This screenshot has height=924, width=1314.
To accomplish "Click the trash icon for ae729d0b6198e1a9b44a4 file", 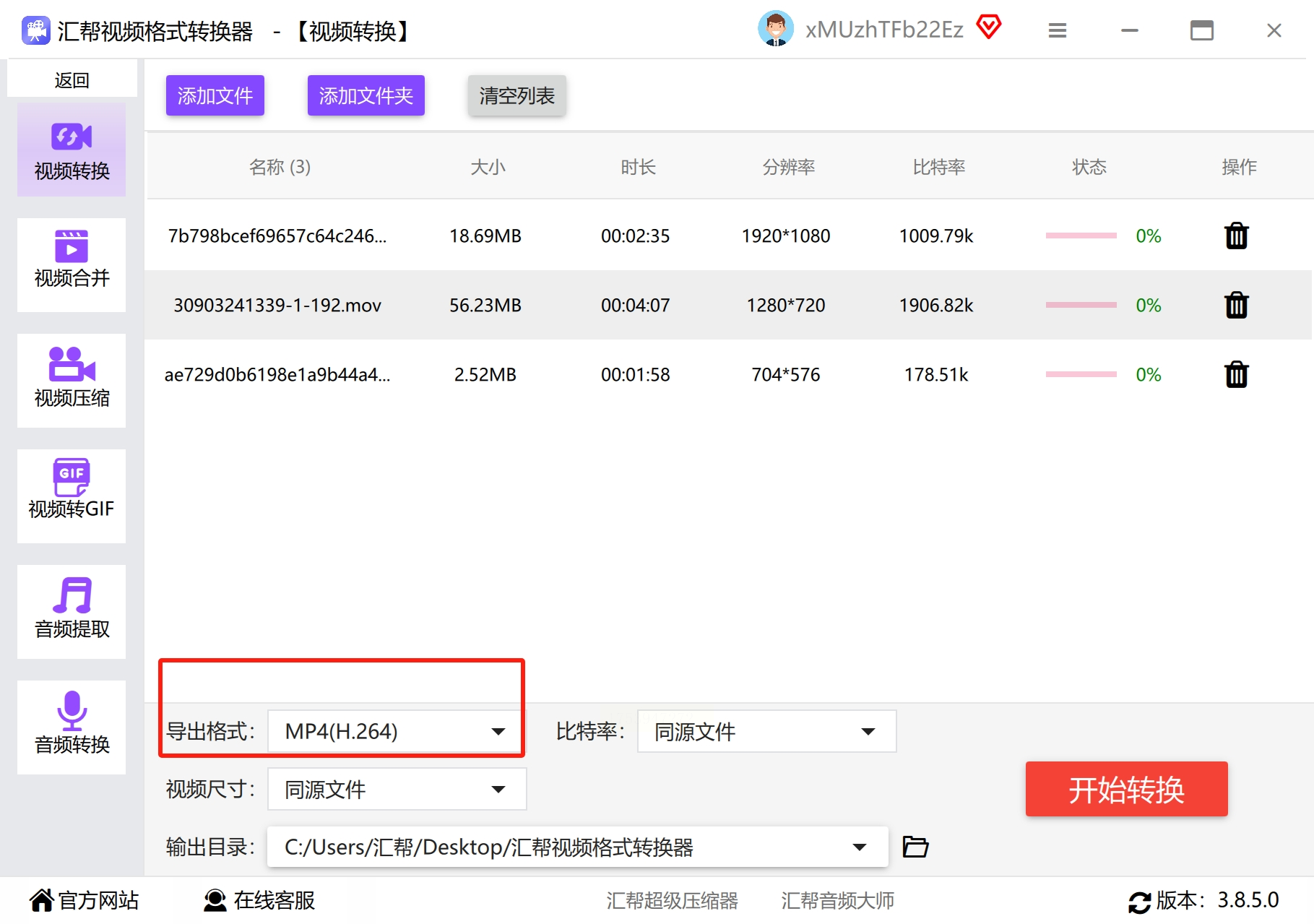I will pyautogui.click(x=1236, y=374).
